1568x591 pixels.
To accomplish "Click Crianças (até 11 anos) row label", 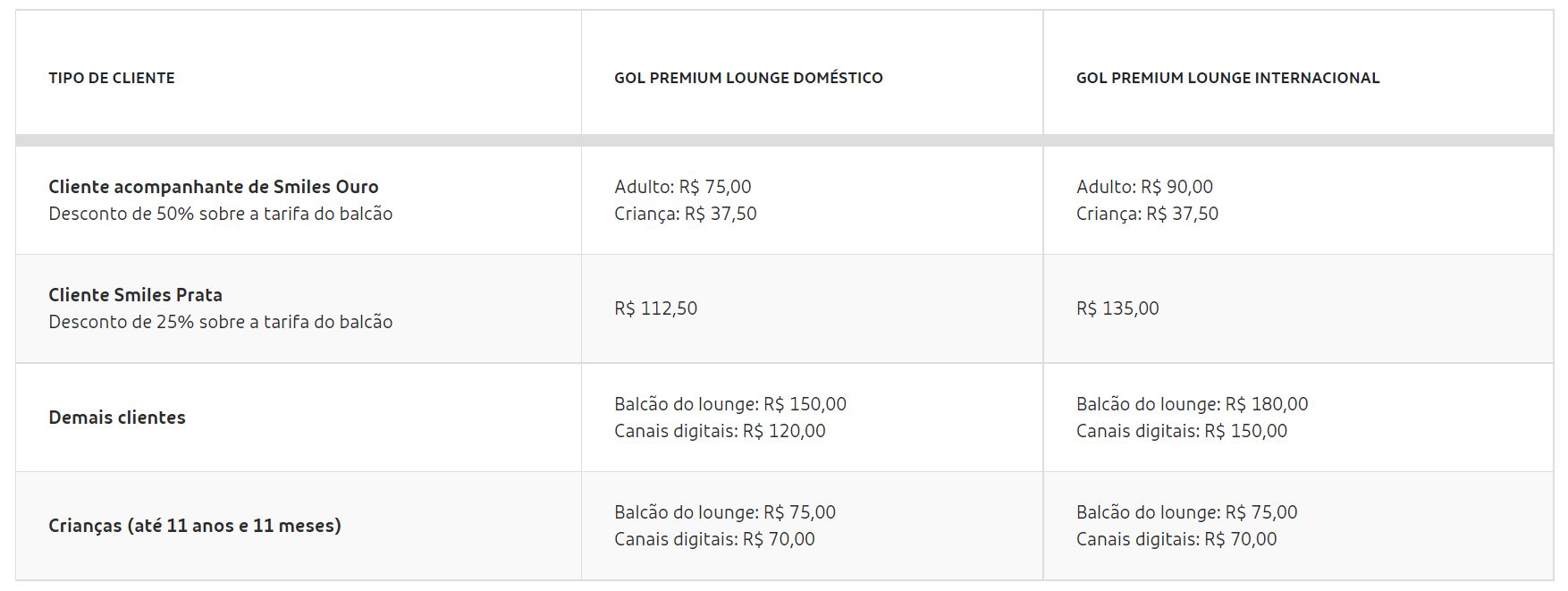I will pos(195,526).
